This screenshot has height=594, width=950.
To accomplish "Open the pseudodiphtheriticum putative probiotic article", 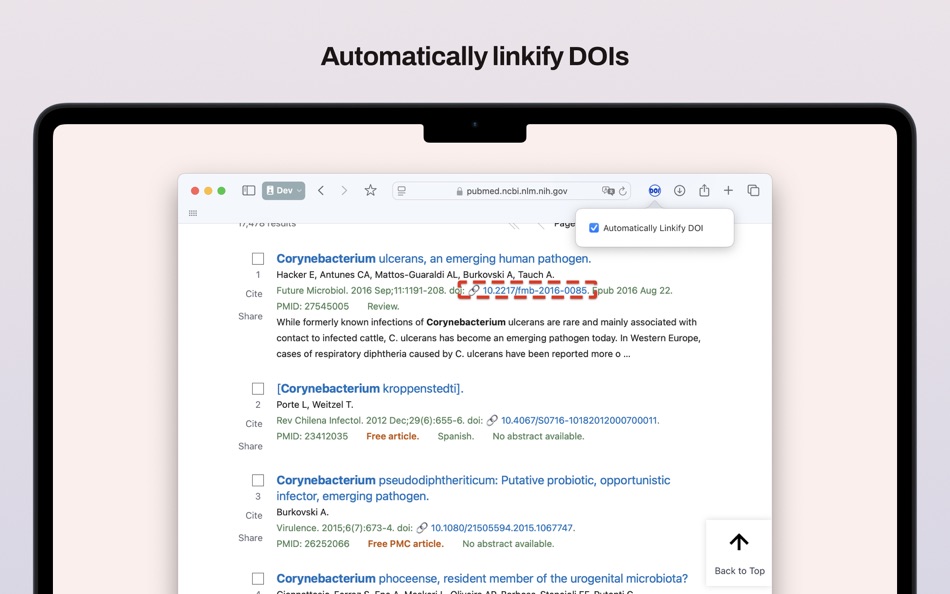I will tap(473, 488).
